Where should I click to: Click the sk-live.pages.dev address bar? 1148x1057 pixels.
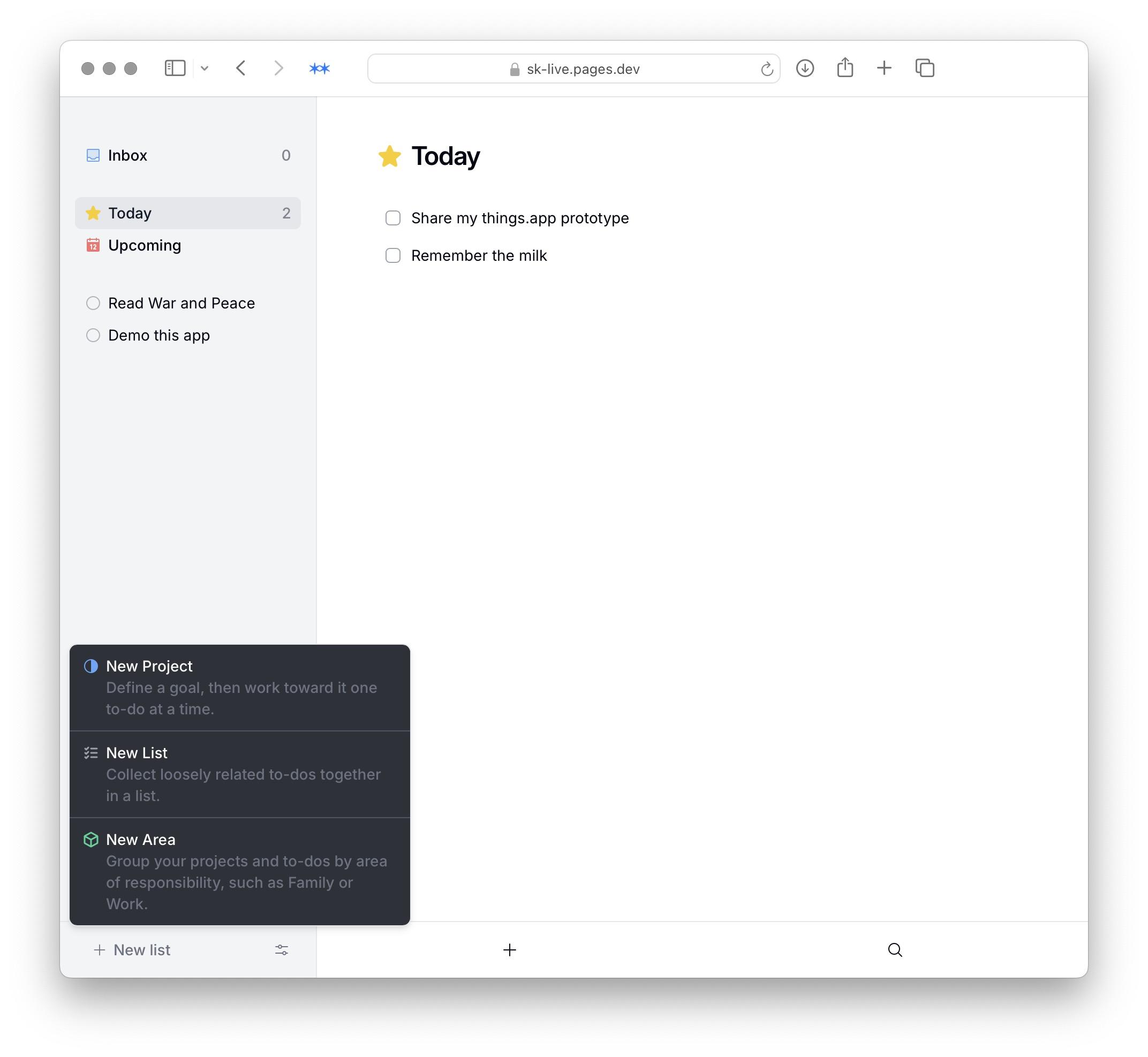coord(573,69)
